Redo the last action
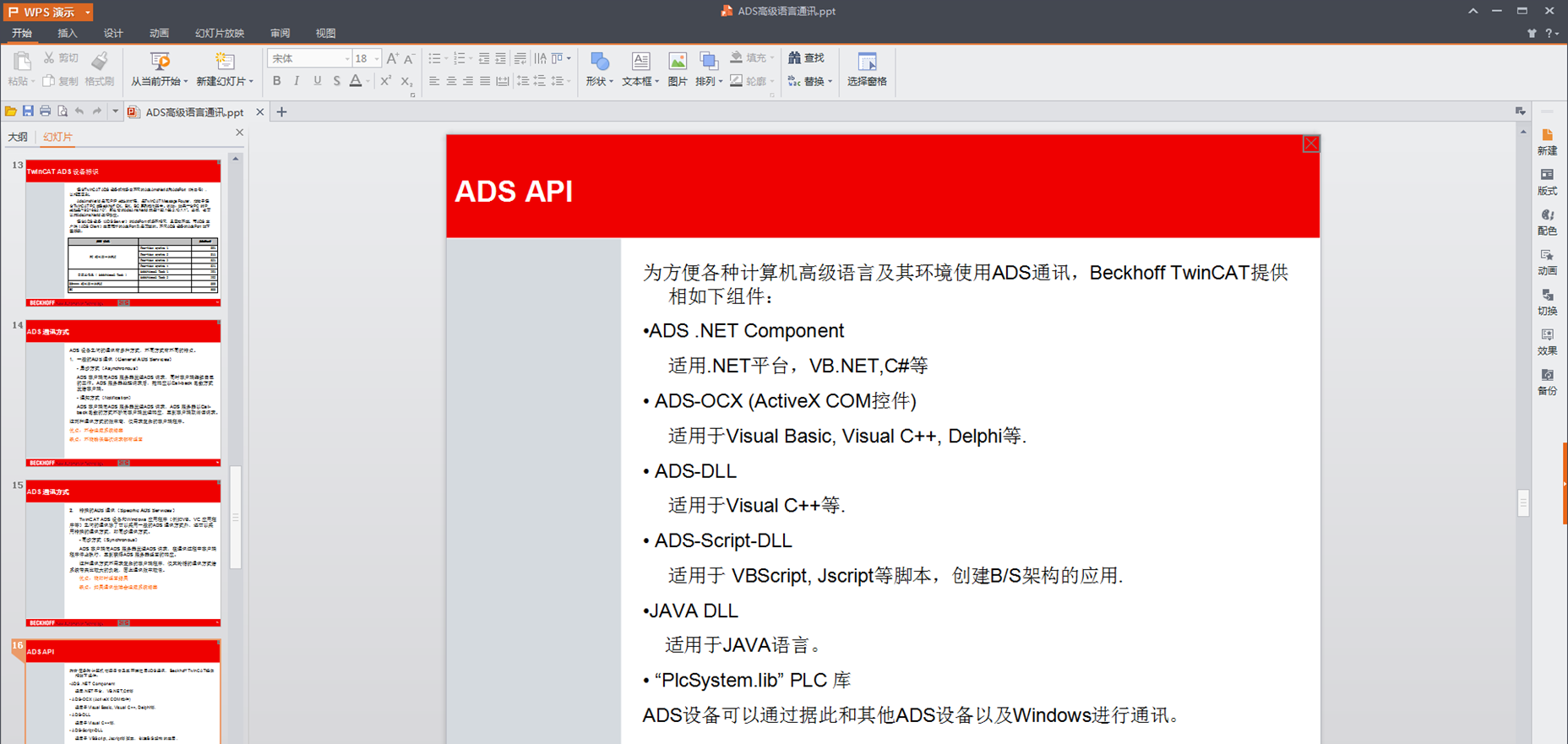Screen dimensions: 1568x744 point(97,111)
